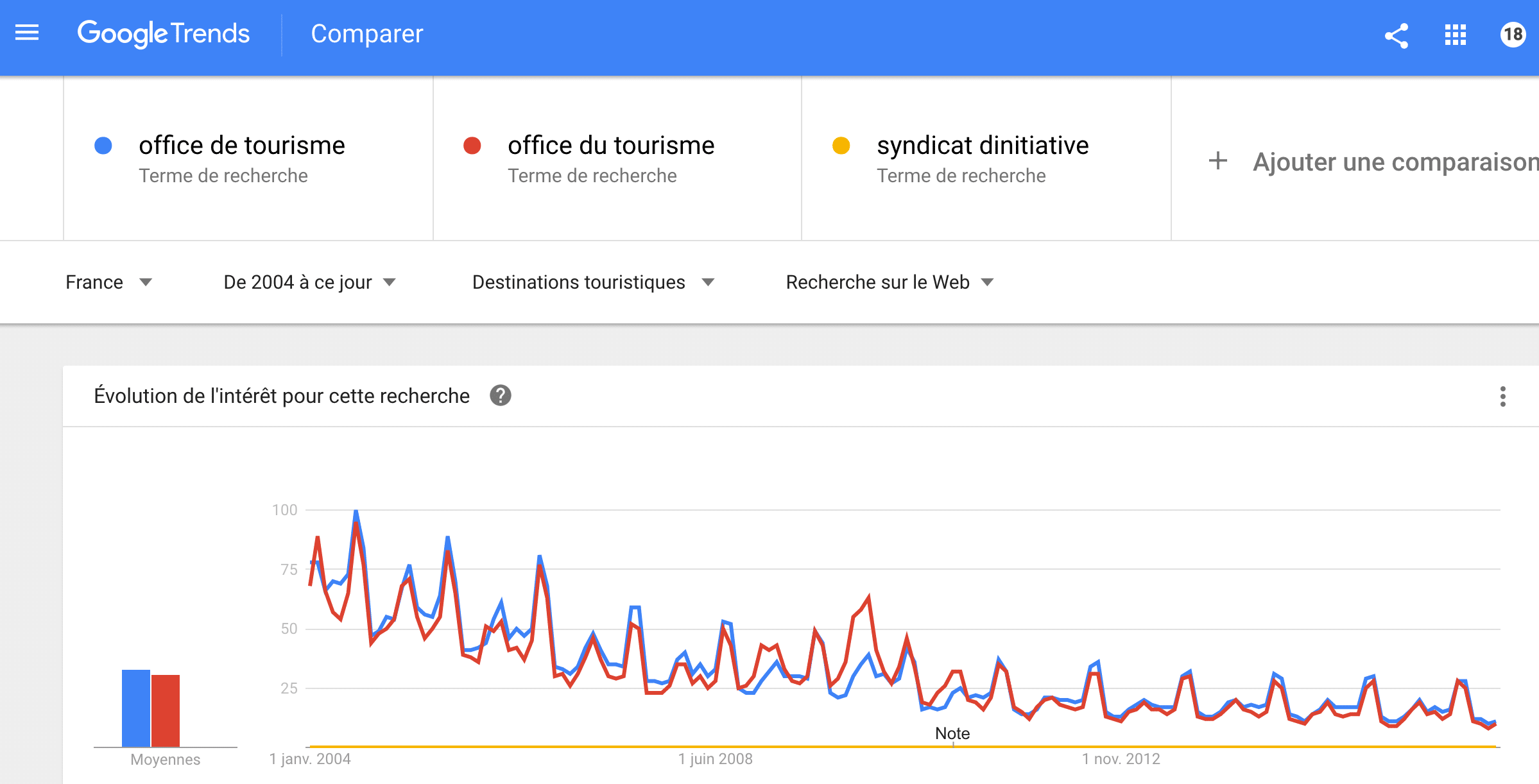Open Recherche sur le Web dropdown
Image resolution: width=1539 pixels, height=784 pixels.
tap(890, 282)
